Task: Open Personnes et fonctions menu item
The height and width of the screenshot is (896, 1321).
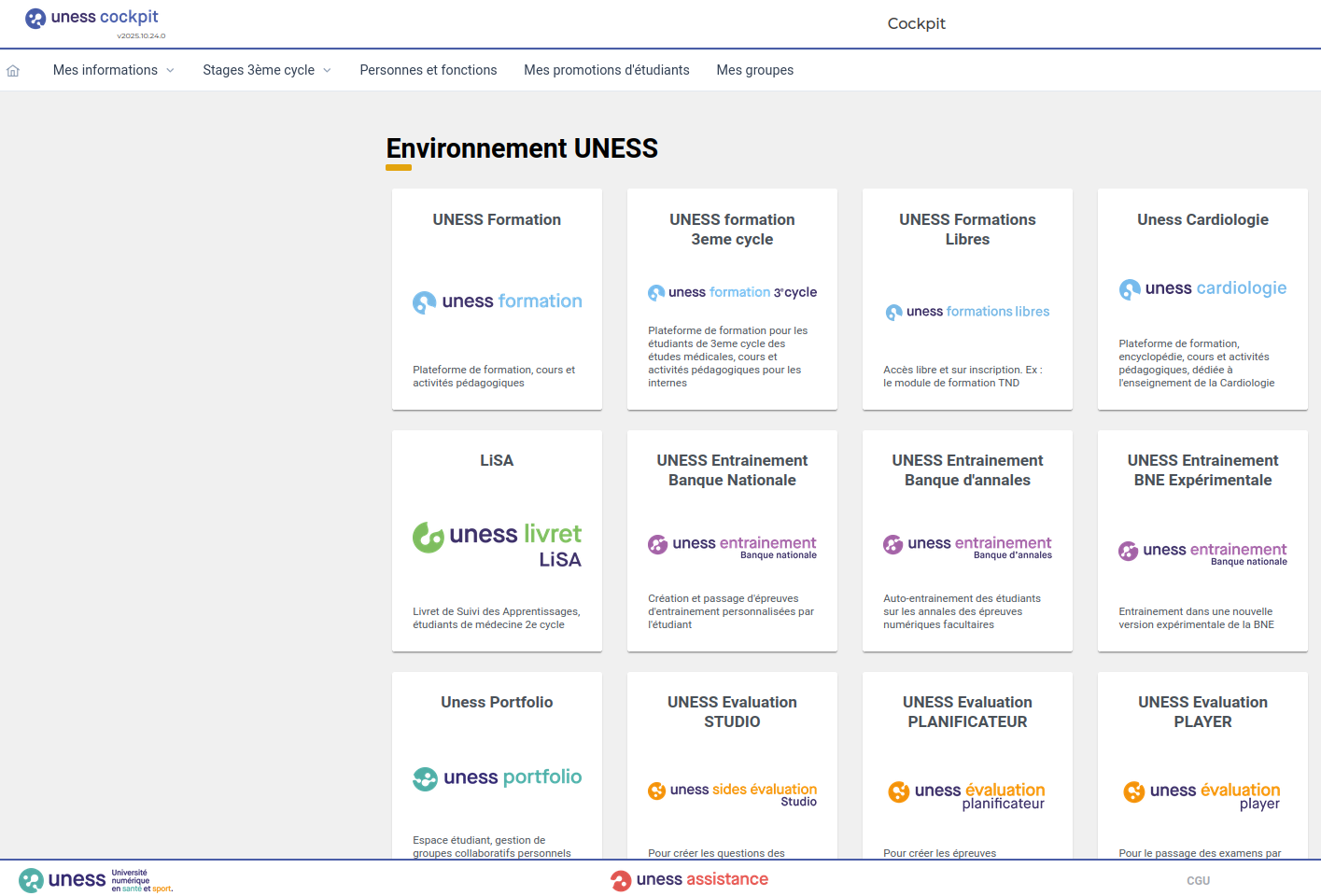Action: 429,70
